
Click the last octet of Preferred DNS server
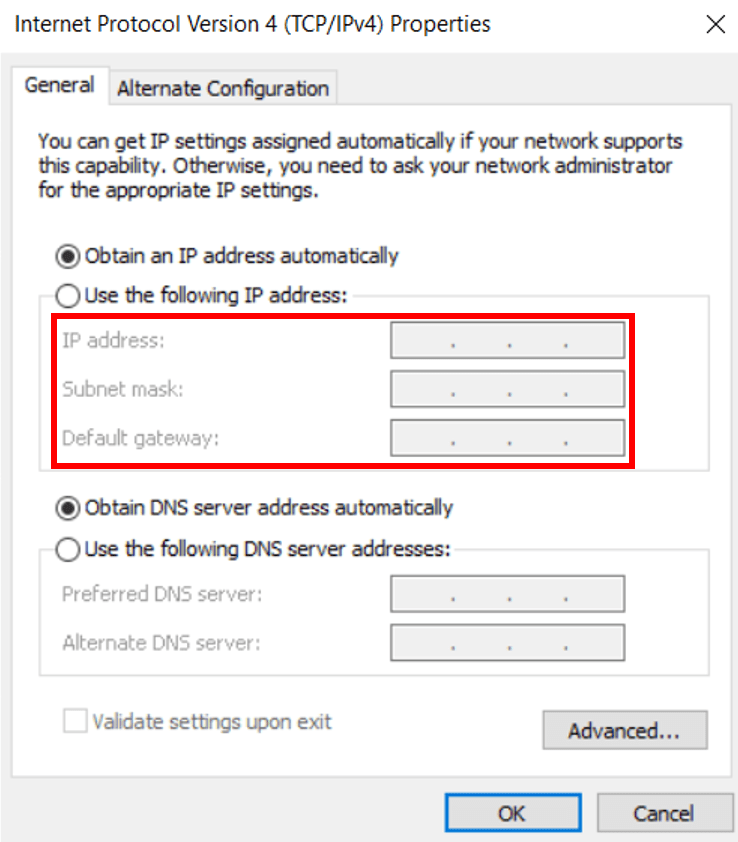595,594
